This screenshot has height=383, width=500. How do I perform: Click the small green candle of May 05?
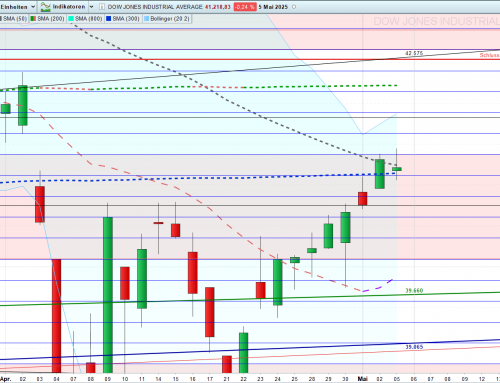pyautogui.click(x=397, y=169)
